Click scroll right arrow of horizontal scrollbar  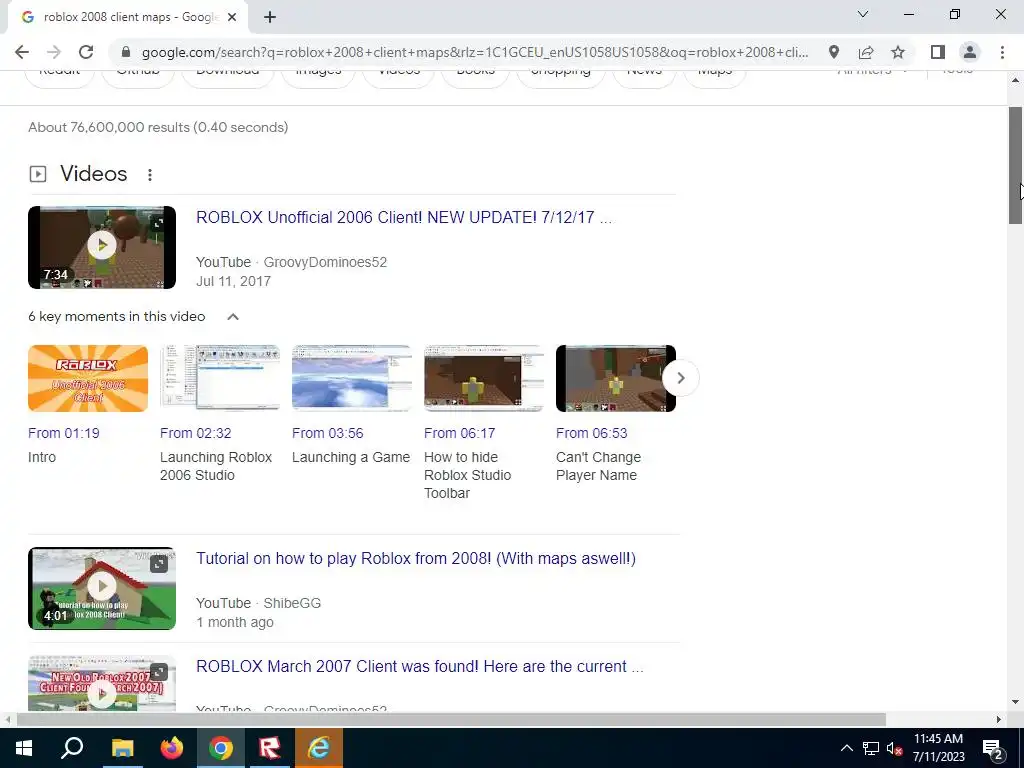tap(999, 720)
